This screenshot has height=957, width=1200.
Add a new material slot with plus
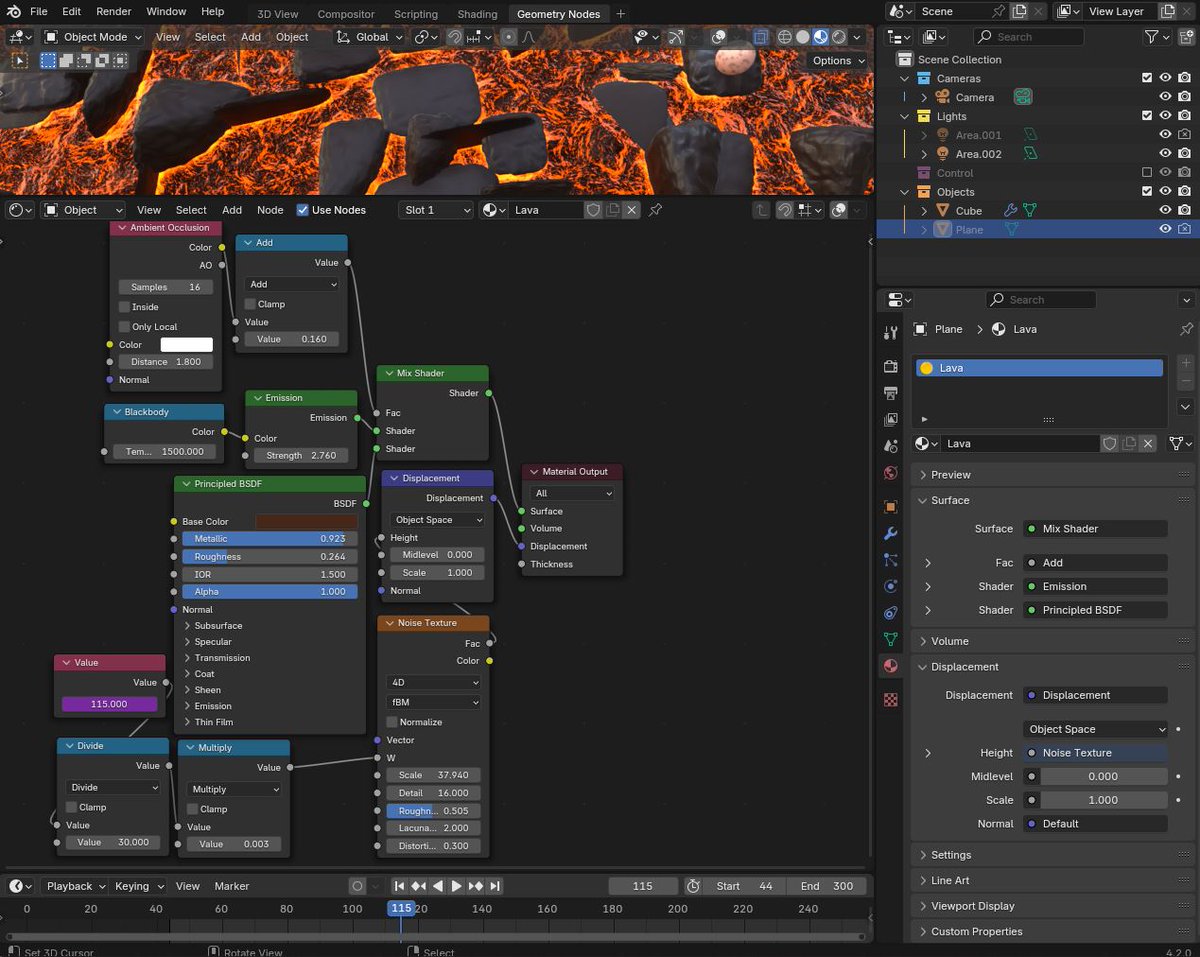[x=1186, y=363]
